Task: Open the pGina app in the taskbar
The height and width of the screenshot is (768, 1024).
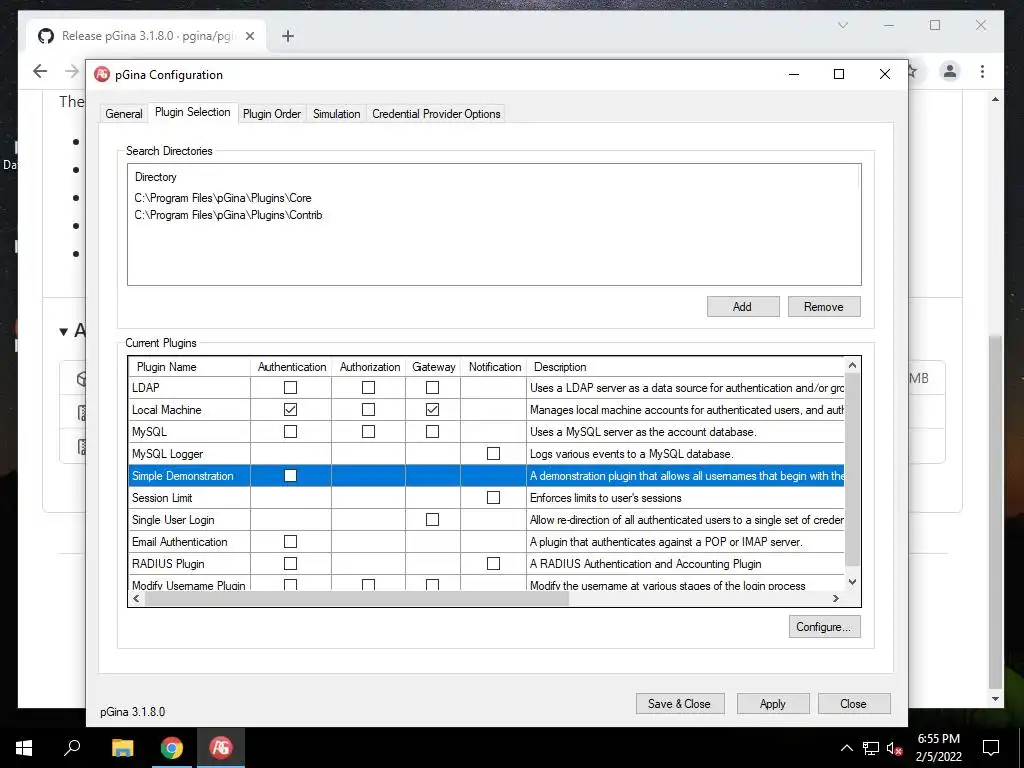Action: [221, 747]
